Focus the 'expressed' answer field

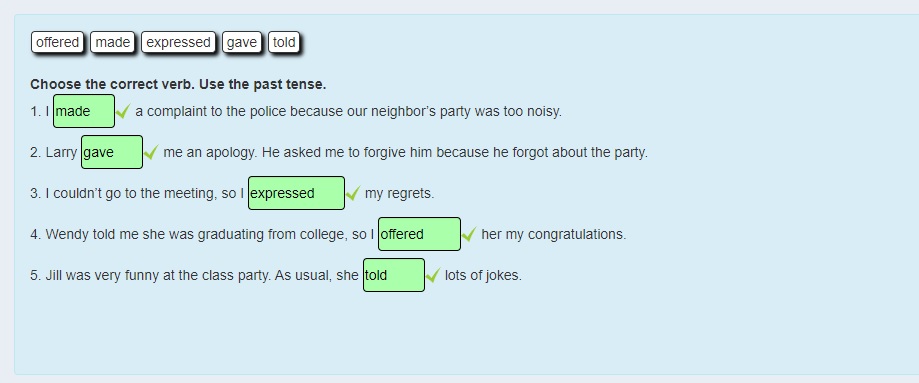coord(297,193)
